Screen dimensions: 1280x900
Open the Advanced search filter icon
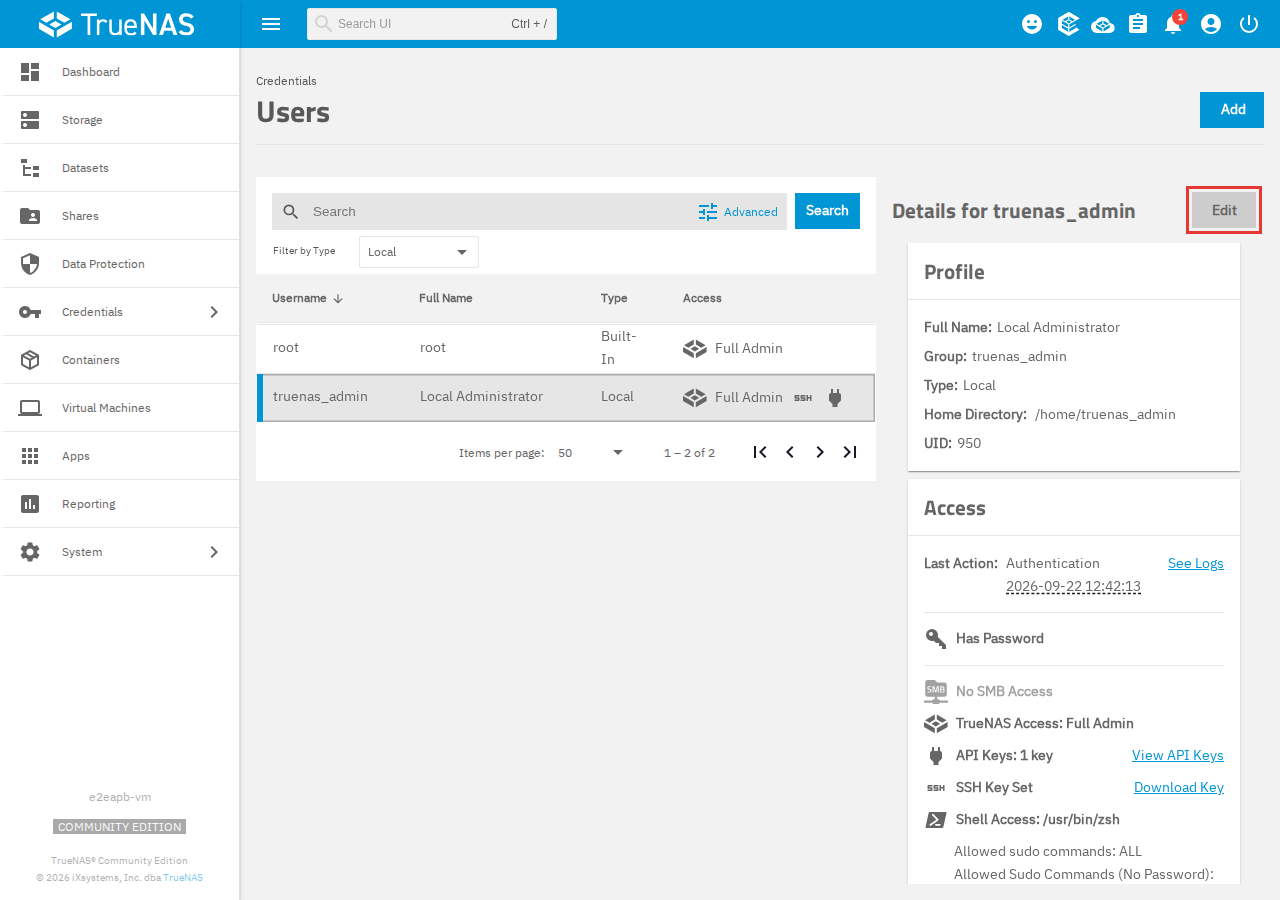click(708, 212)
